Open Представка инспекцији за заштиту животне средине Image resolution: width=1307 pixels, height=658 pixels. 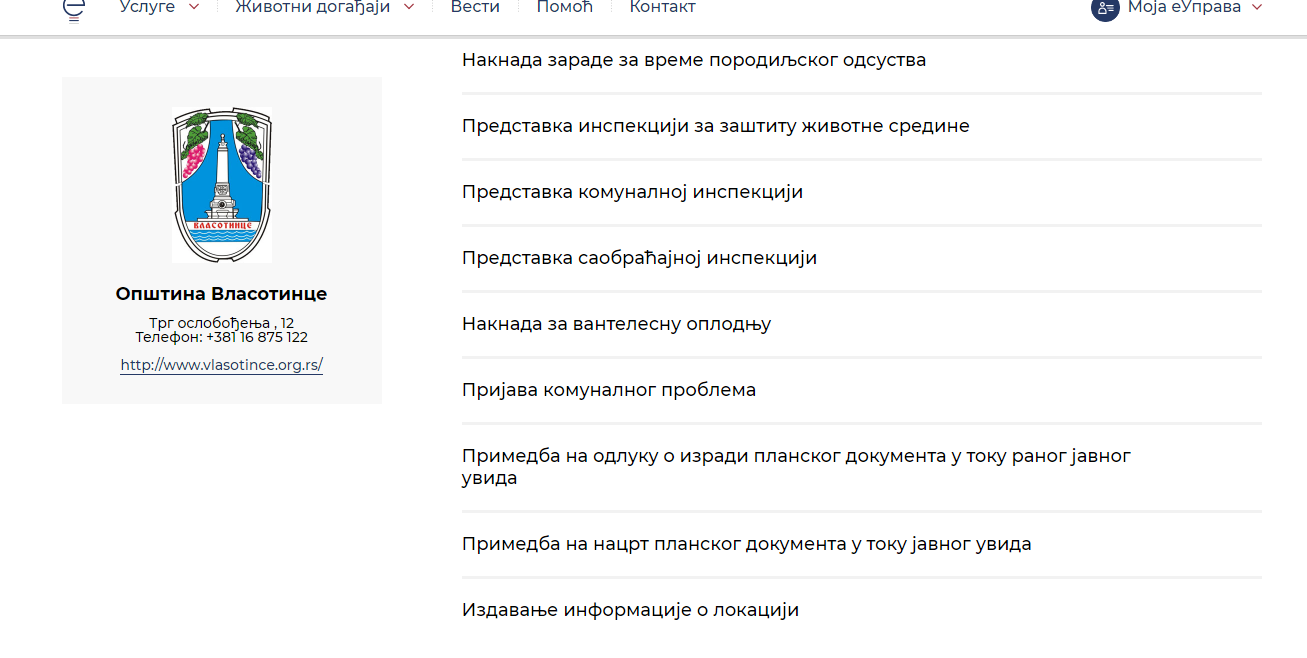(x=716, y=126)
